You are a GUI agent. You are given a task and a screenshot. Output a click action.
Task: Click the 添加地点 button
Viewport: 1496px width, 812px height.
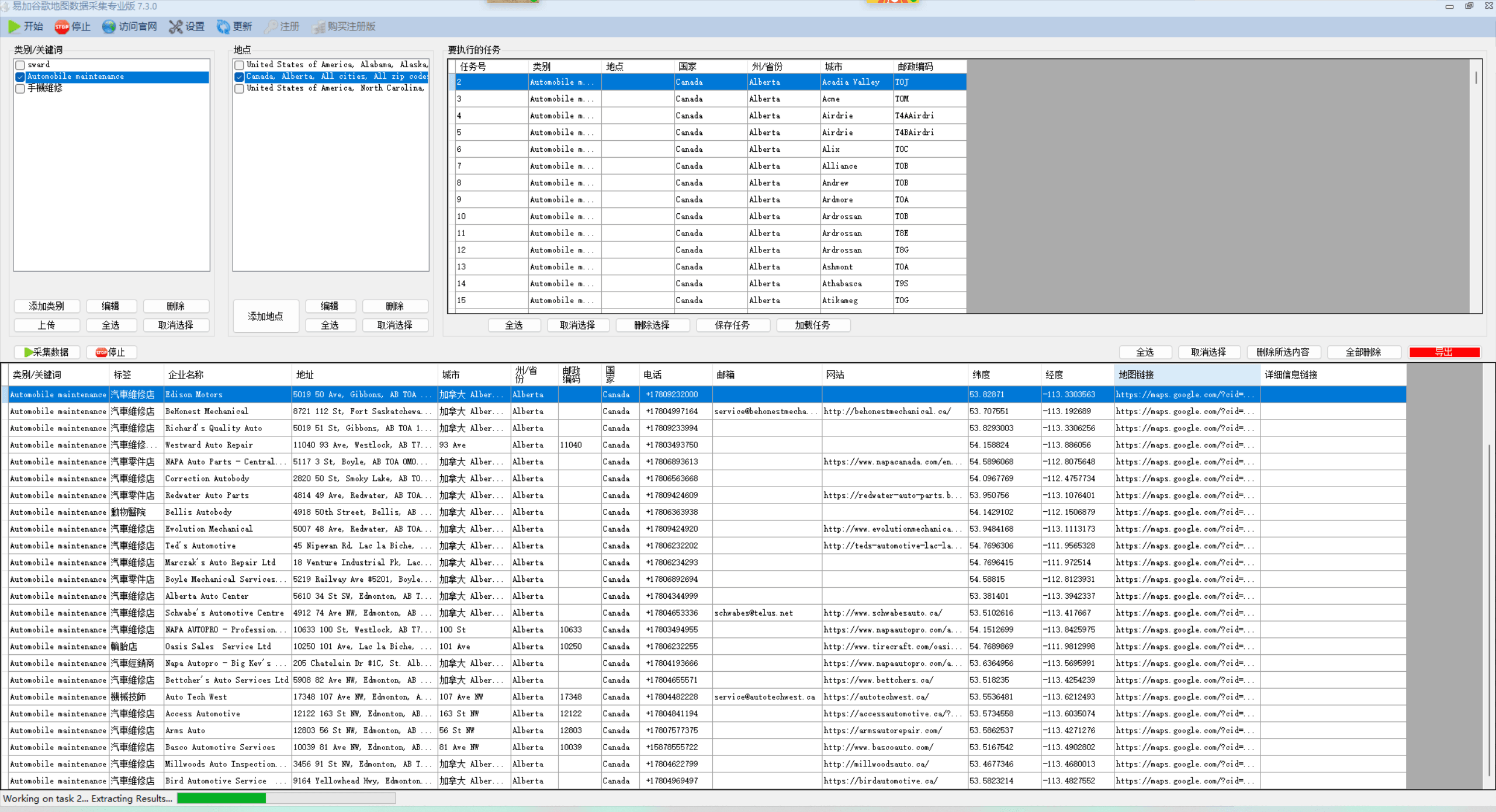(x=266, y=316)
